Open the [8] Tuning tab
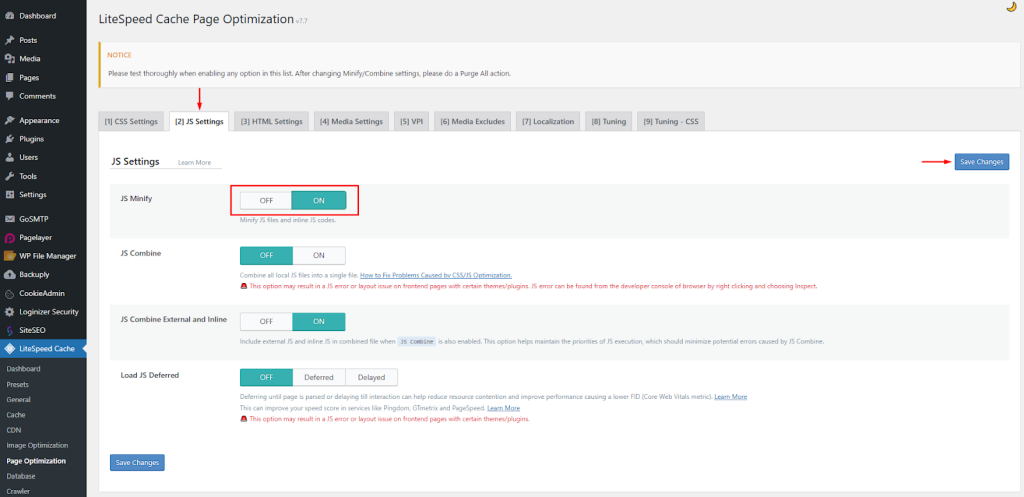1024x497 pixels. [x=609, y=121]
